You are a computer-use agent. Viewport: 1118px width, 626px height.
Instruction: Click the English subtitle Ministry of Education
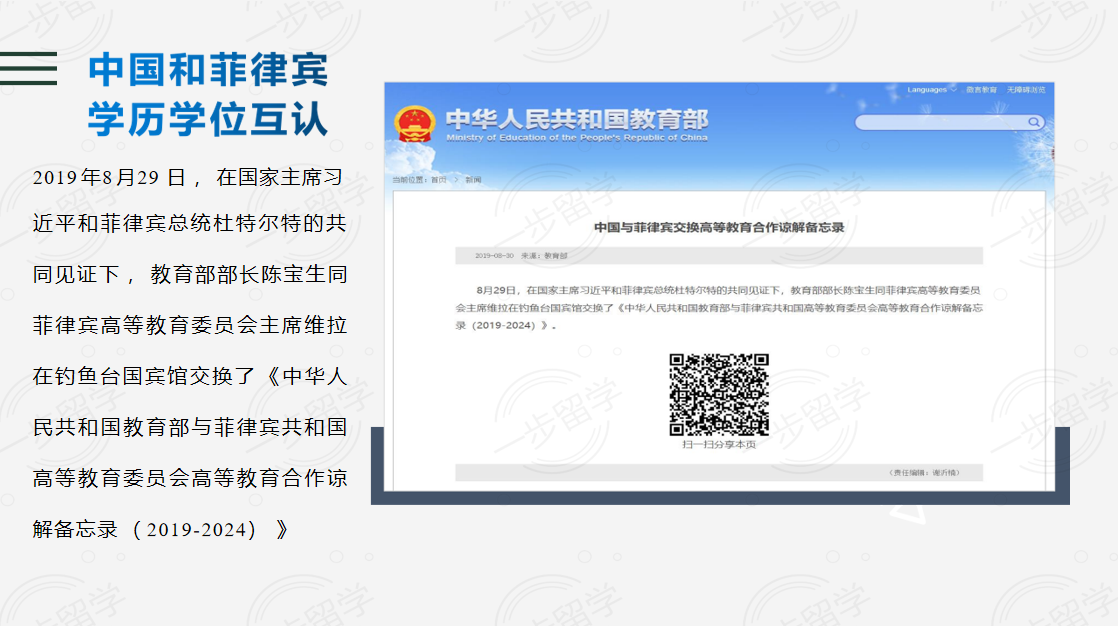[577, 138]
